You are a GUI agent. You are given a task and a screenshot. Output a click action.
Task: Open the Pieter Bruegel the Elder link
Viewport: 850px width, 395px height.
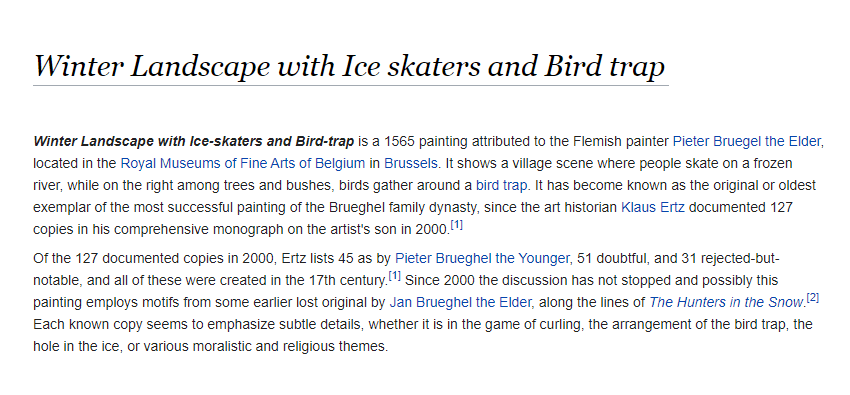(x=746, y=142)
